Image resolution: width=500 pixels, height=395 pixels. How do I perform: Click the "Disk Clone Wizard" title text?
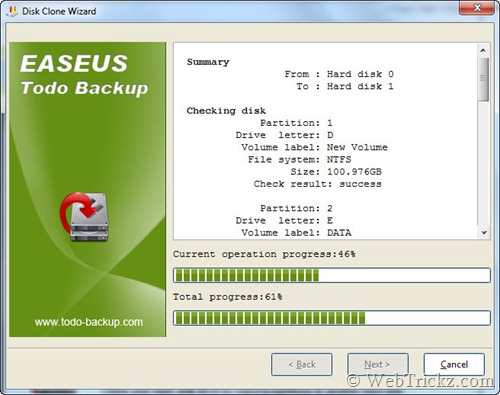click(59, 11)
